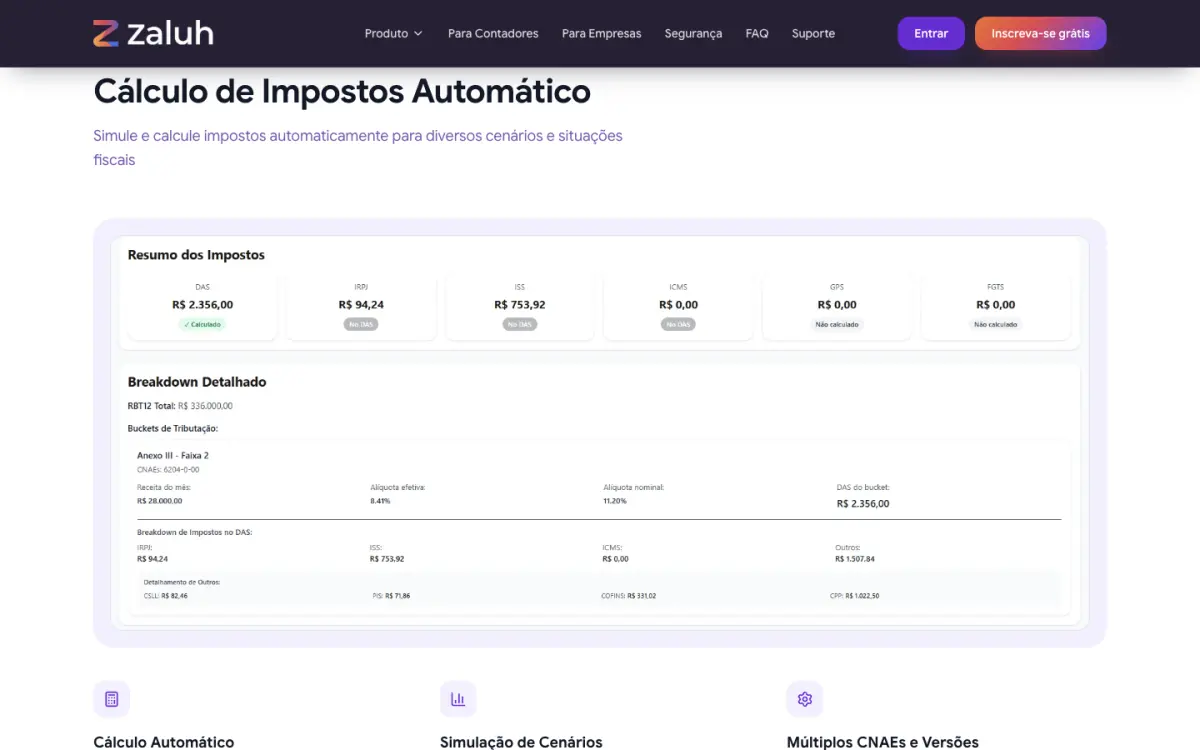Click the PIS: R$ 71,86 entry
This screenshot has height=750, width=1200.
click(391, 595)
